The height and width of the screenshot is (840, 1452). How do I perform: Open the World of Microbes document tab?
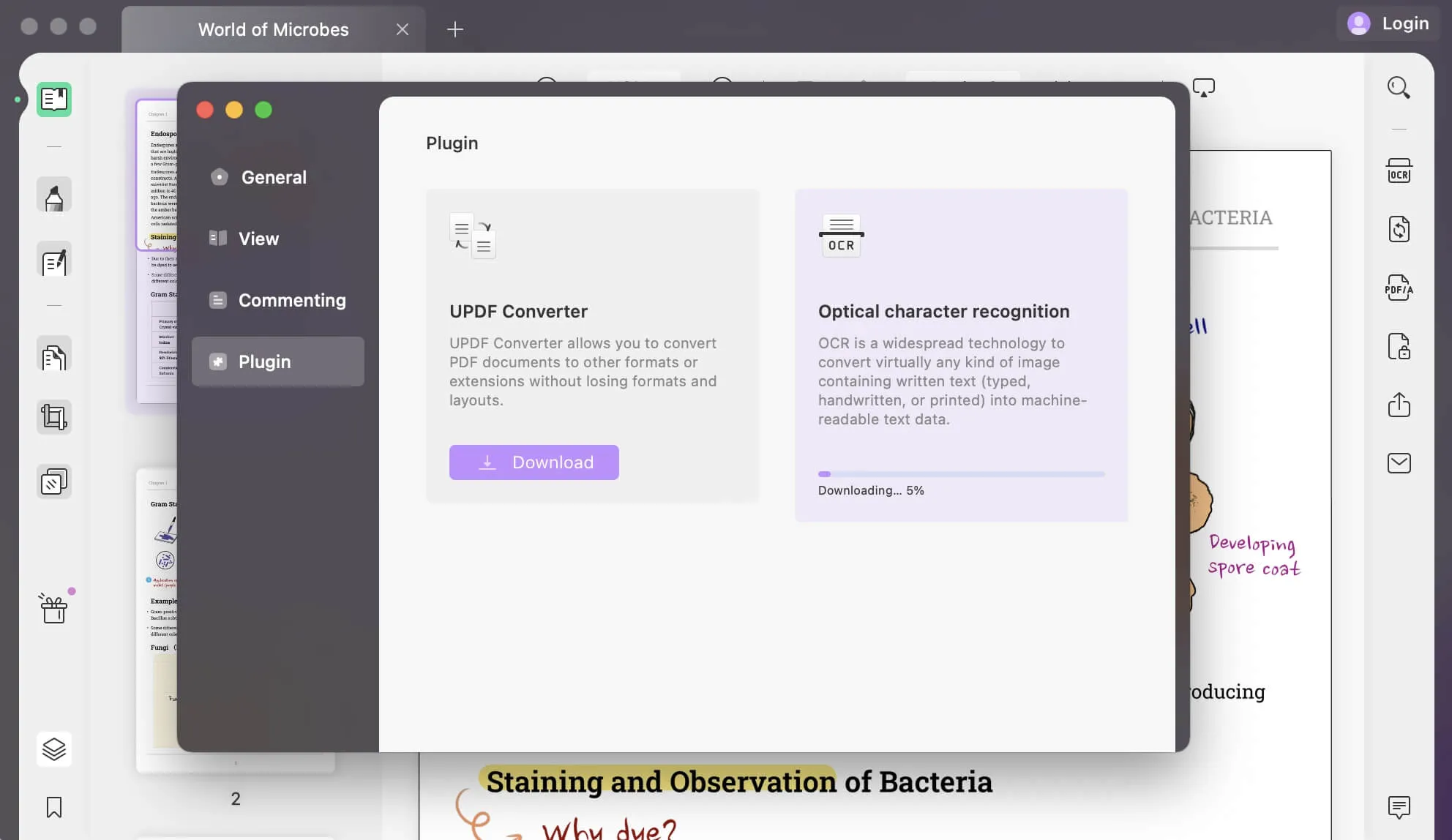273,28
